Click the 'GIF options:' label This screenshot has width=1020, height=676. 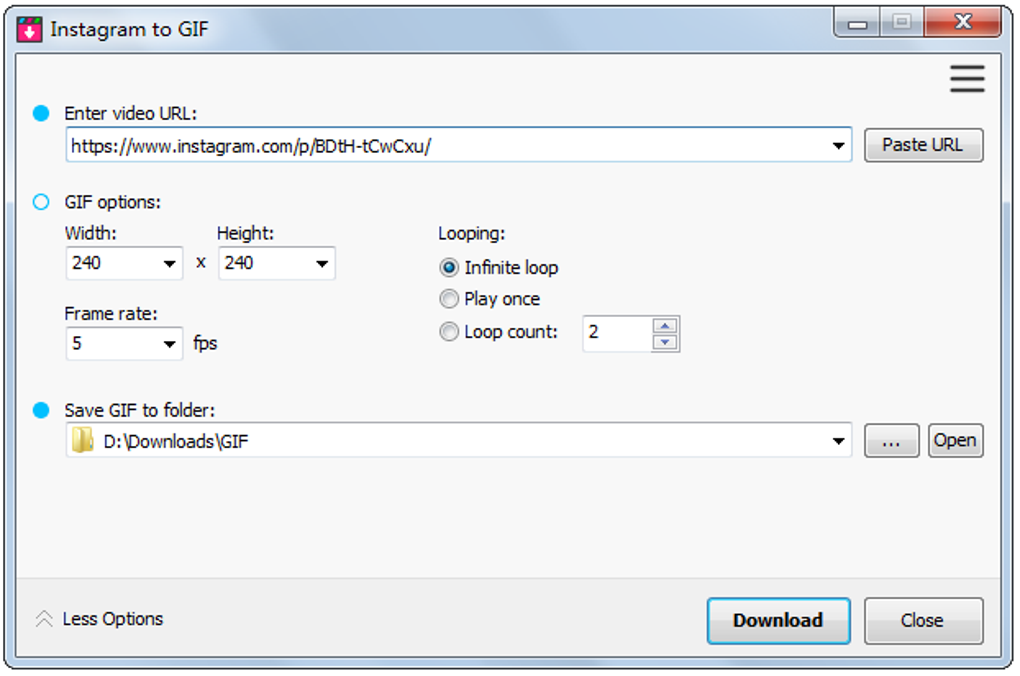(x=112, y=202)
